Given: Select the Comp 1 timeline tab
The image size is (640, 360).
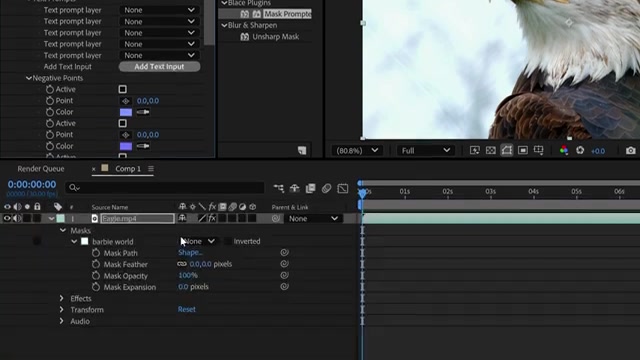Looking at the screenshot, I should 128,169.
